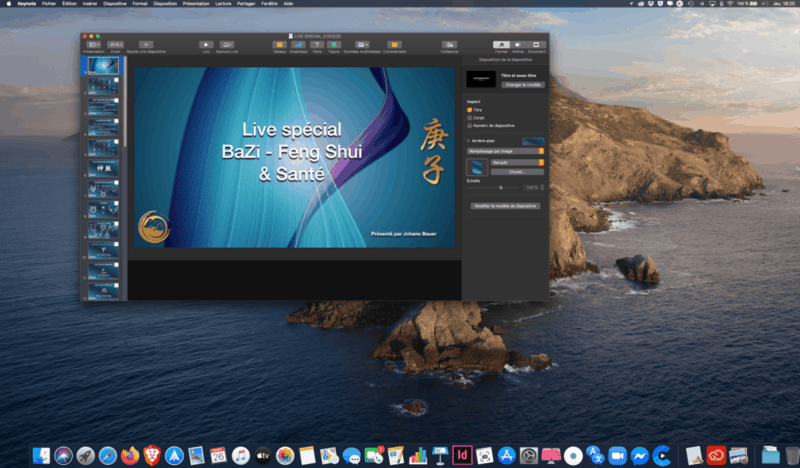
Task: Open the Apple menu
Action: click(x=9, y=4)
